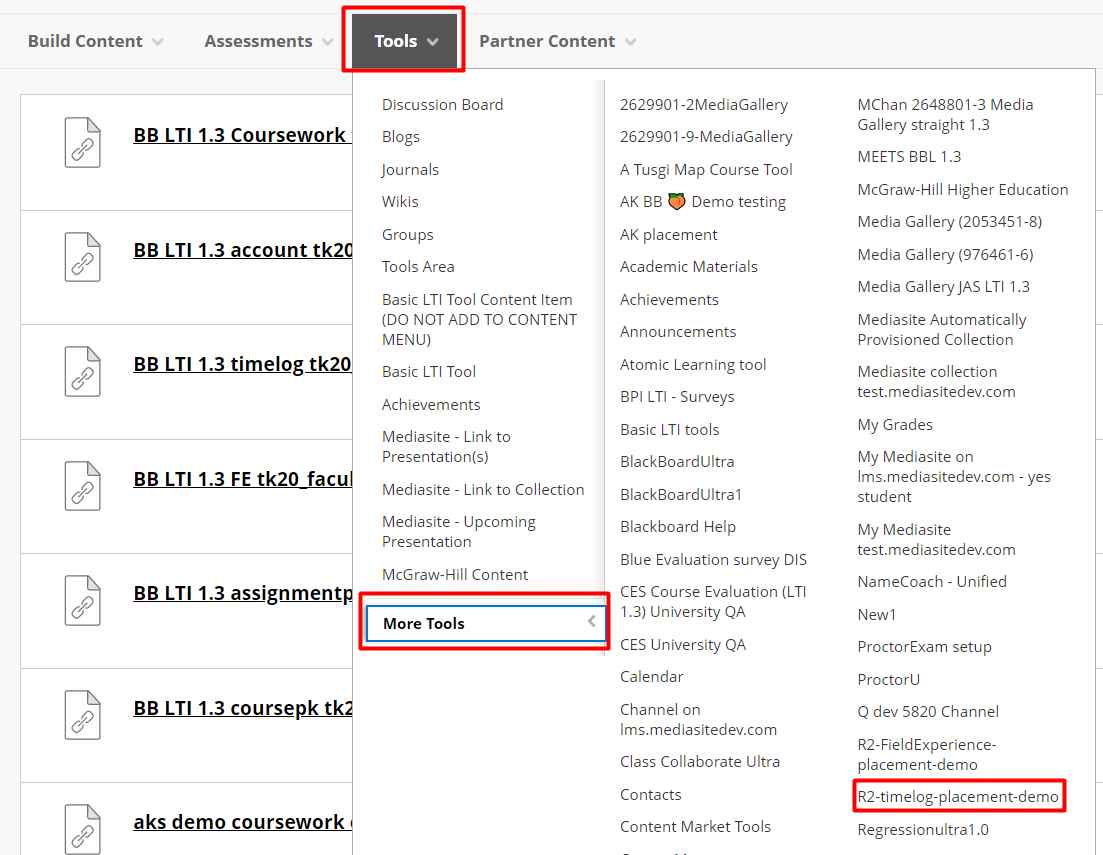Choose McGraw-Hill Higher Education
1103x855 pixels.
[x=962, y=189]
